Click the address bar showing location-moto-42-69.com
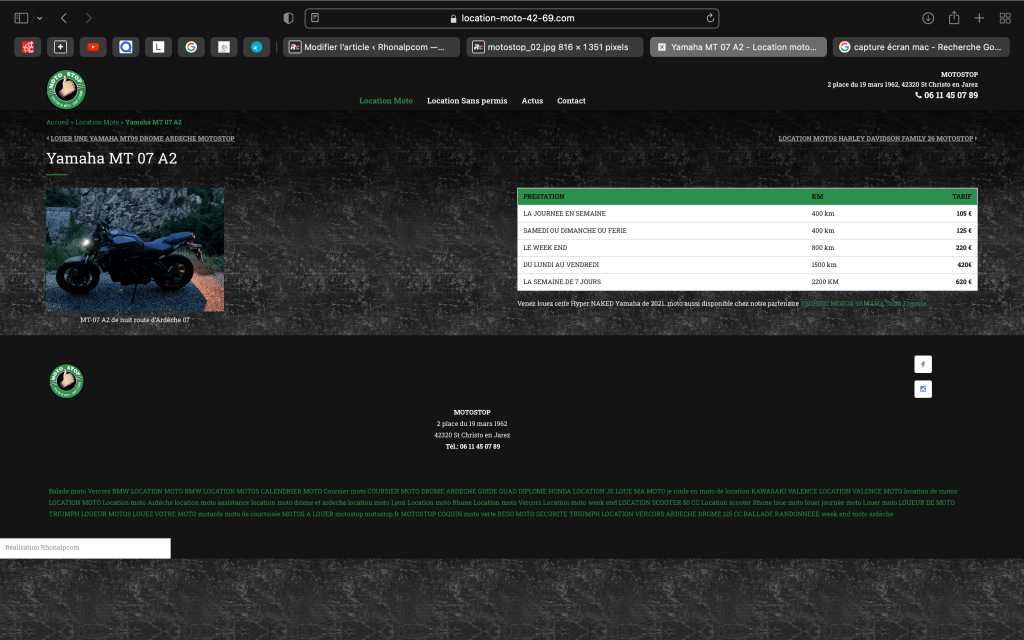Image resolution: width=1024 pixels, height=640 pixels. (x=511, y=18)
